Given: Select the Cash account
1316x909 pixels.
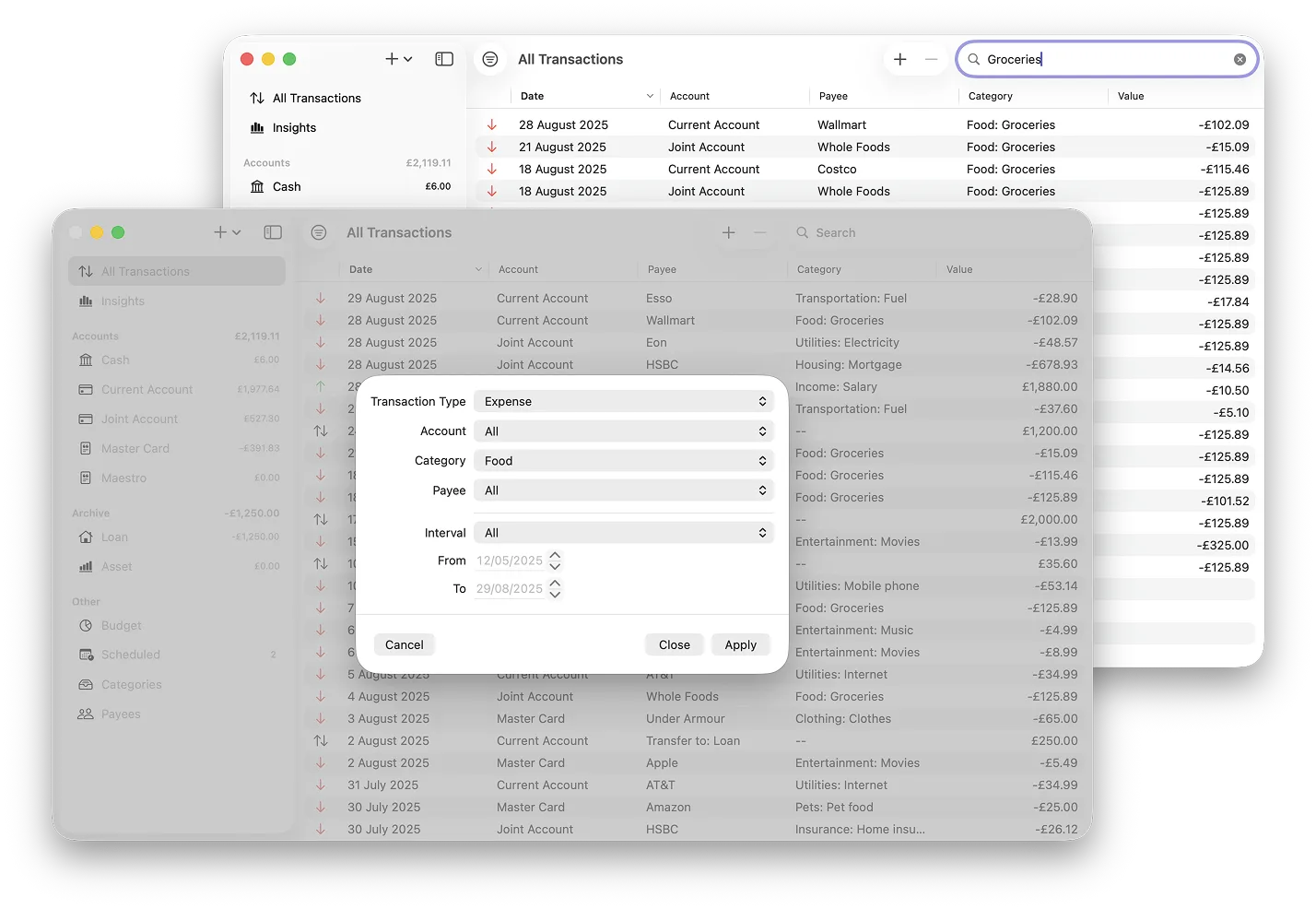Looking at the screenshot, I should point(115,360).
